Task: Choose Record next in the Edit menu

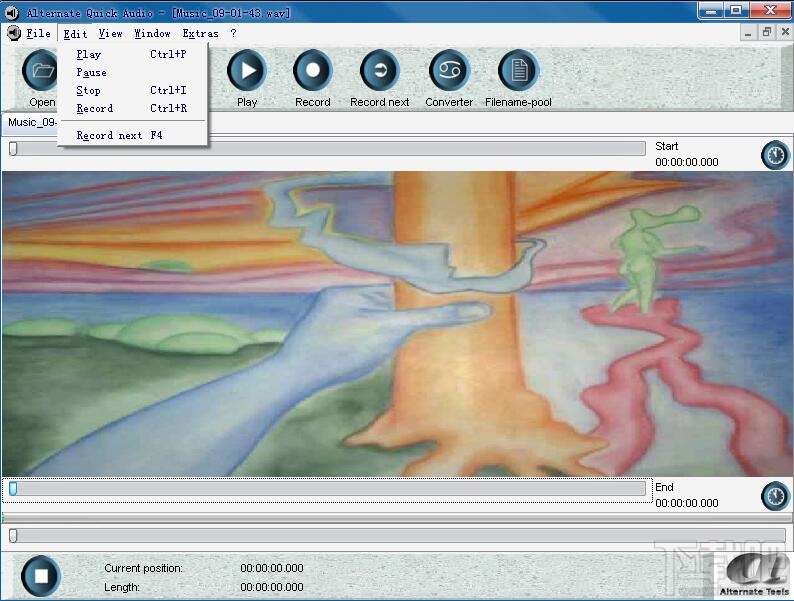Action: 109,136
